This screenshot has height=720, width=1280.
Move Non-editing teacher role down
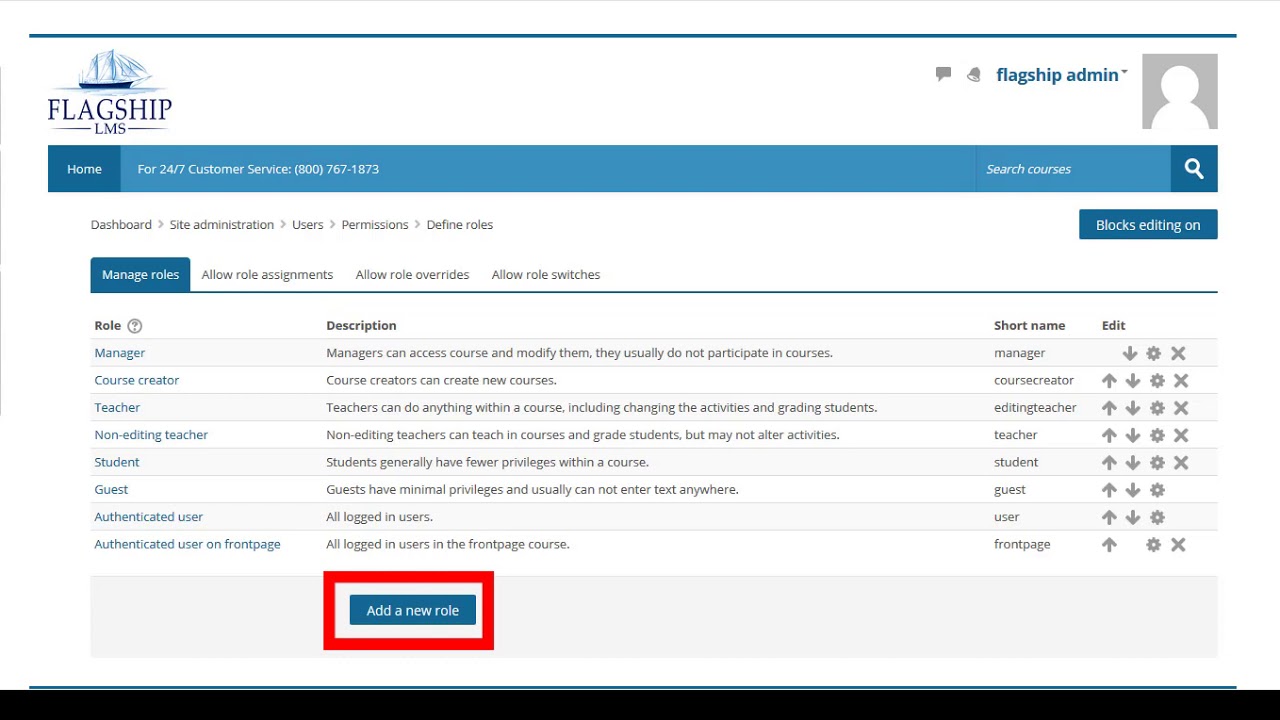pyautogui.click(x=1133, y=435)
